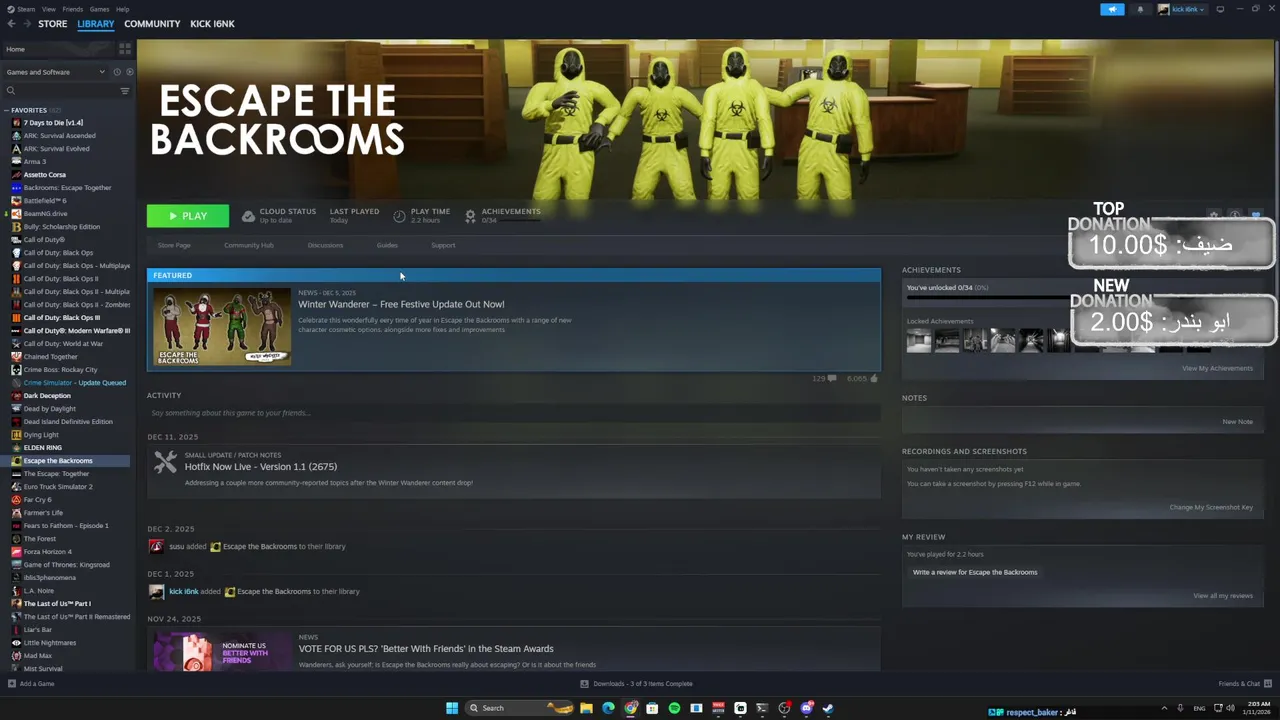The image size is (1280, 720).
Task: Open the Steam menu
Action: 25,9
